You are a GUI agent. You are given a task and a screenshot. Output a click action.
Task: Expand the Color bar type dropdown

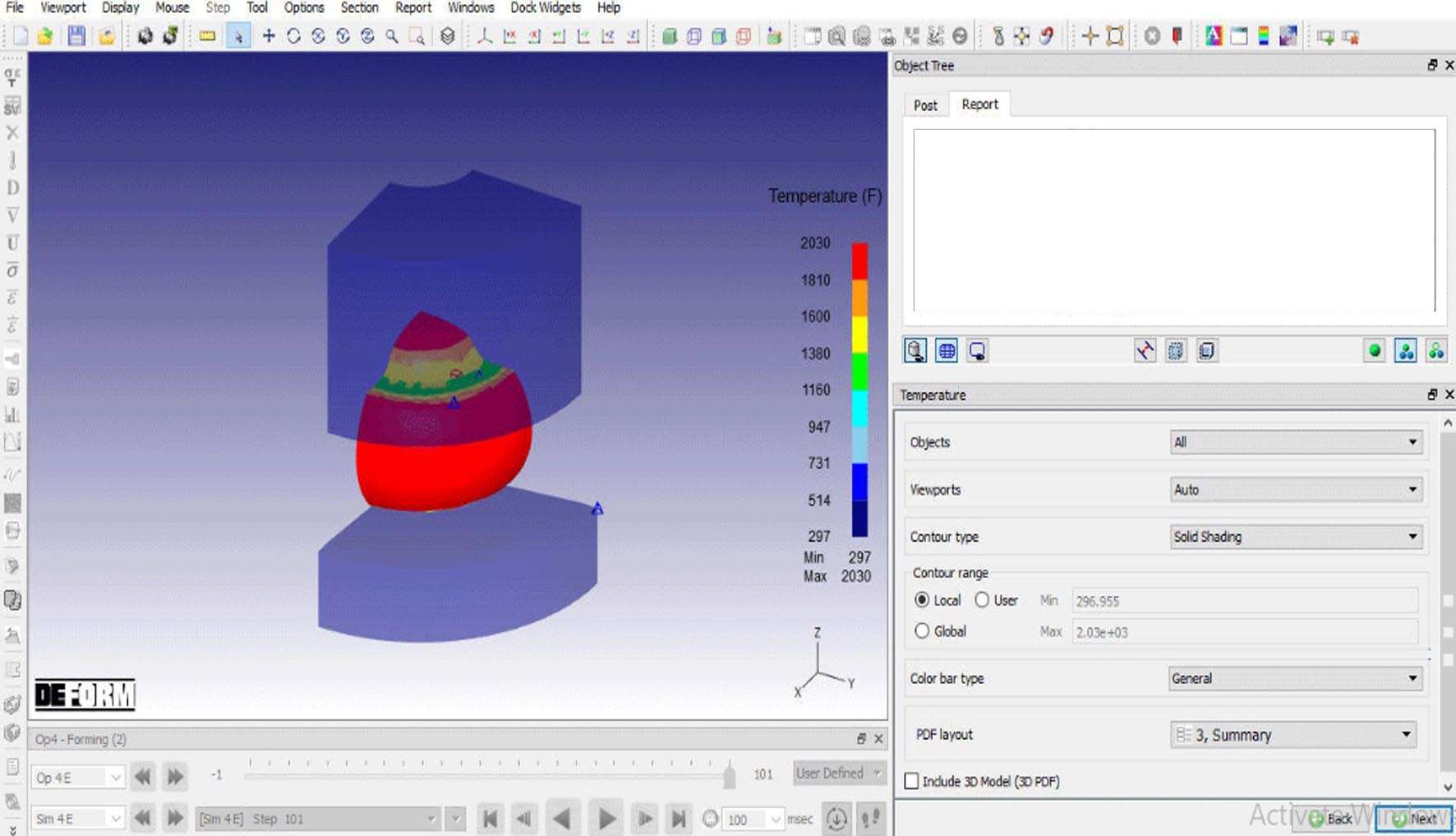1295,678
